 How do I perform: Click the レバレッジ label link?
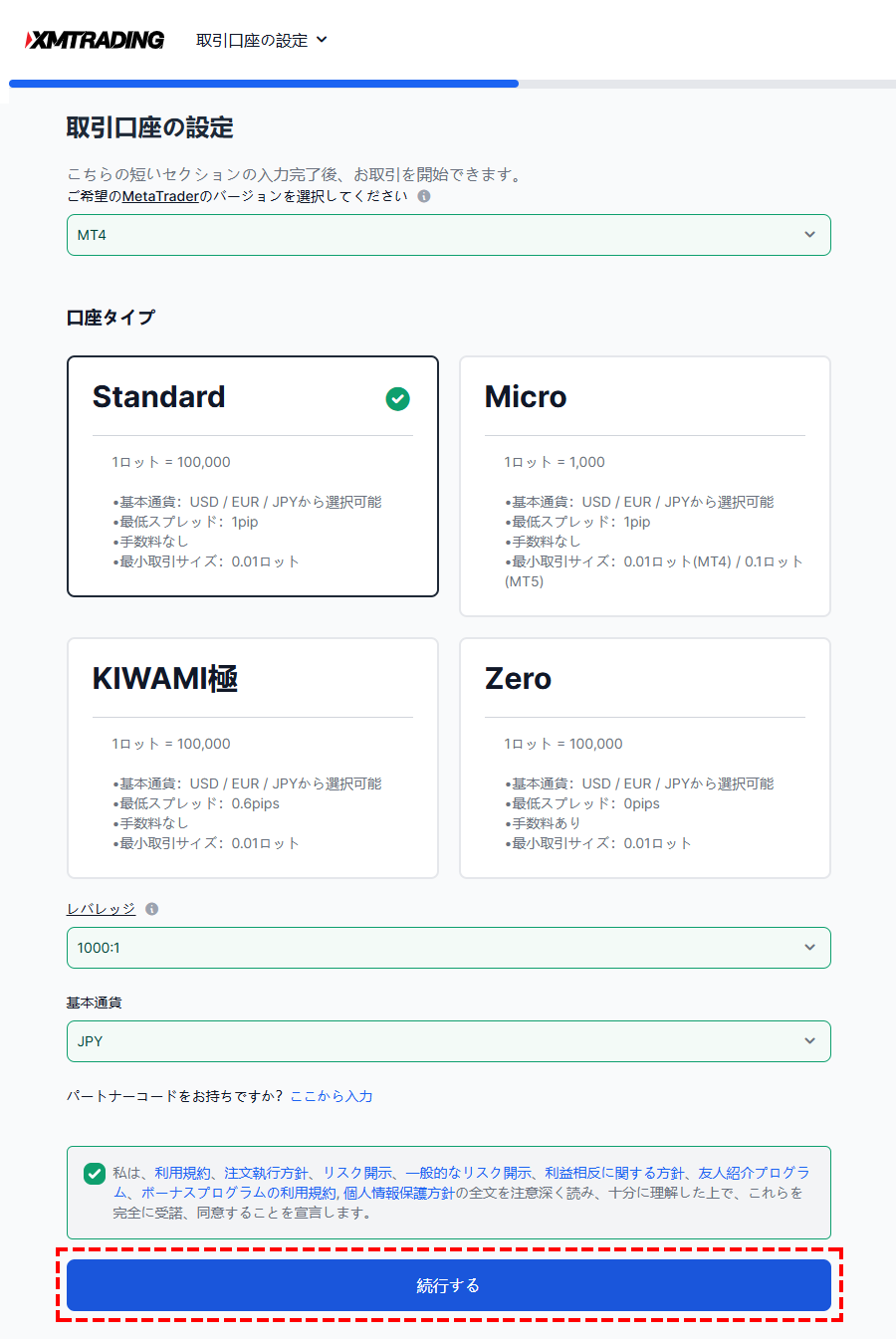pos(101,909)
